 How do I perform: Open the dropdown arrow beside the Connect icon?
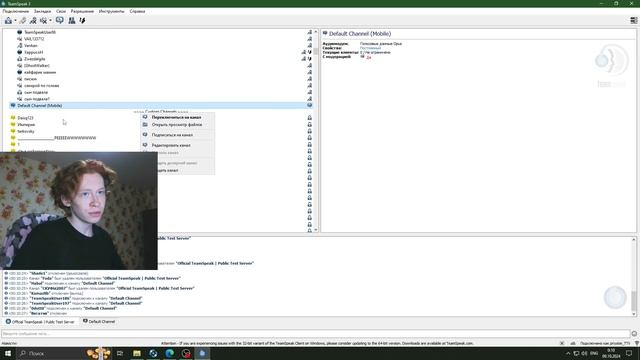click(x=16, y=20)
